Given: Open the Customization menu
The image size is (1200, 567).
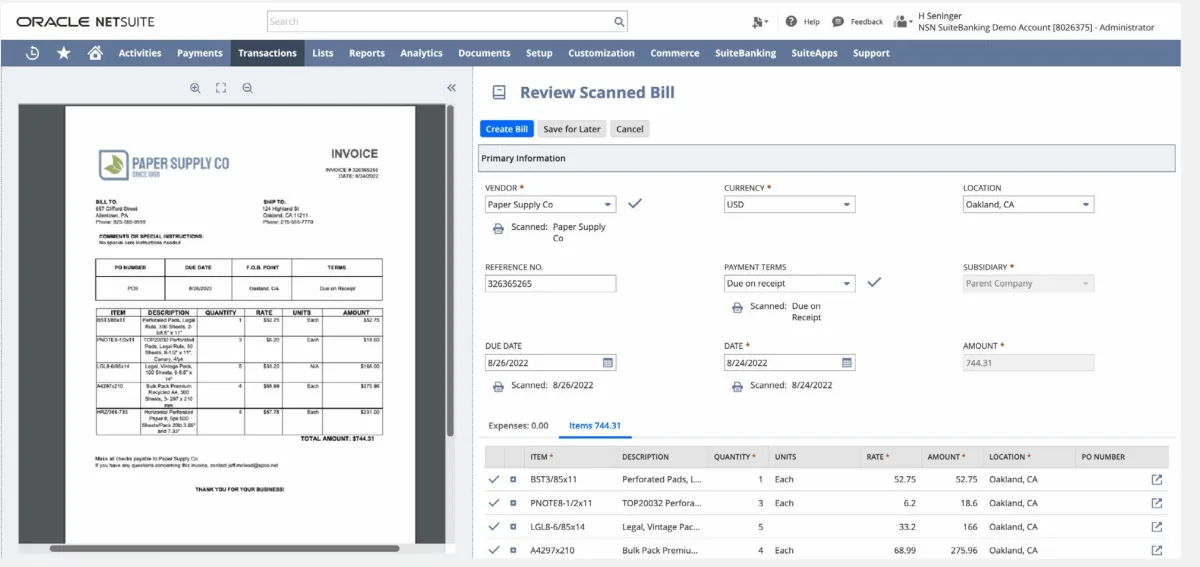Looking at the screenshot, I should coord(601,53).
